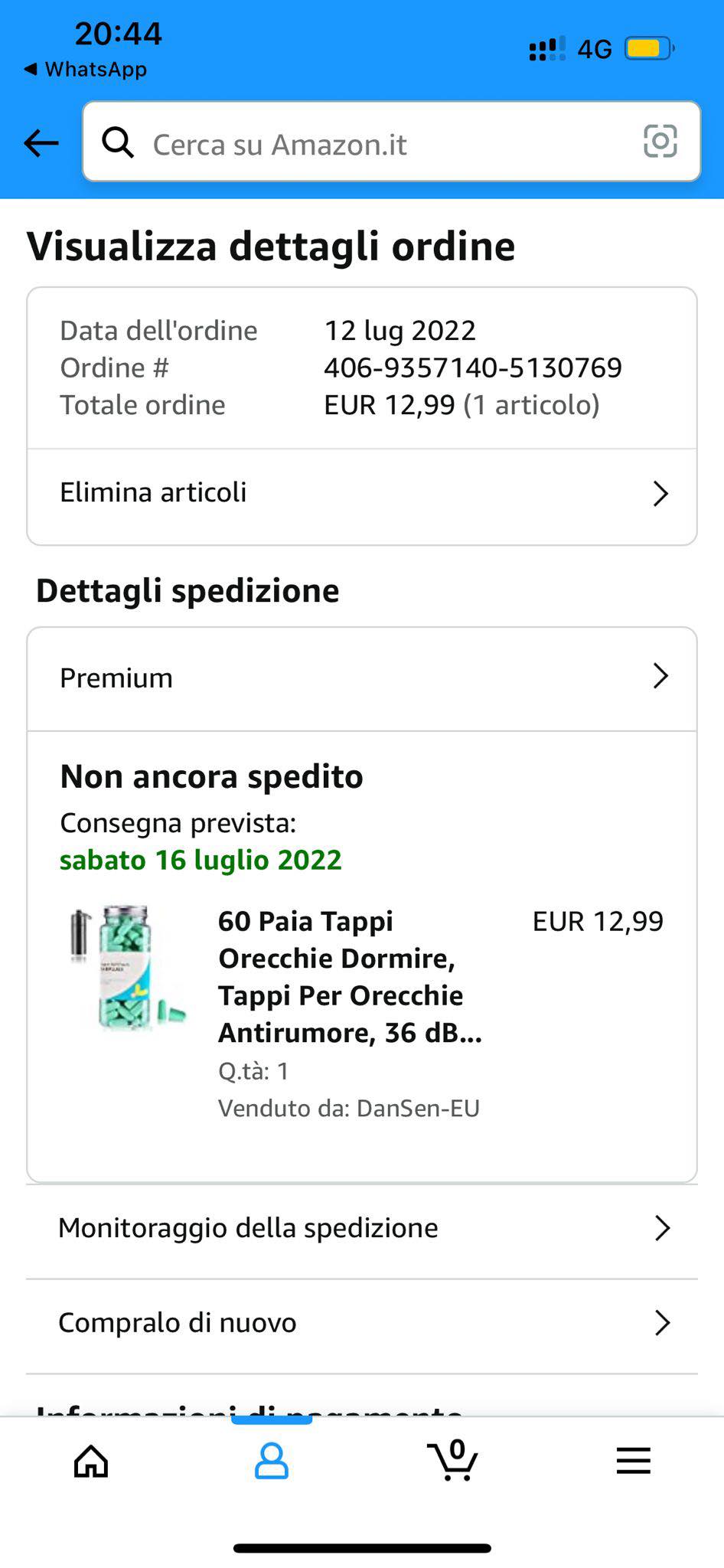The image size is (724, 1568).
Task: Open the shopping cart icon
Action: point(453,1460)
